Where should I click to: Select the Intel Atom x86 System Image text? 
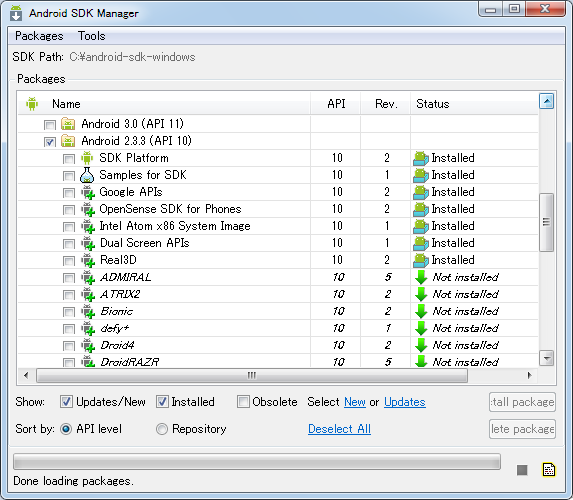click(175, 226)
